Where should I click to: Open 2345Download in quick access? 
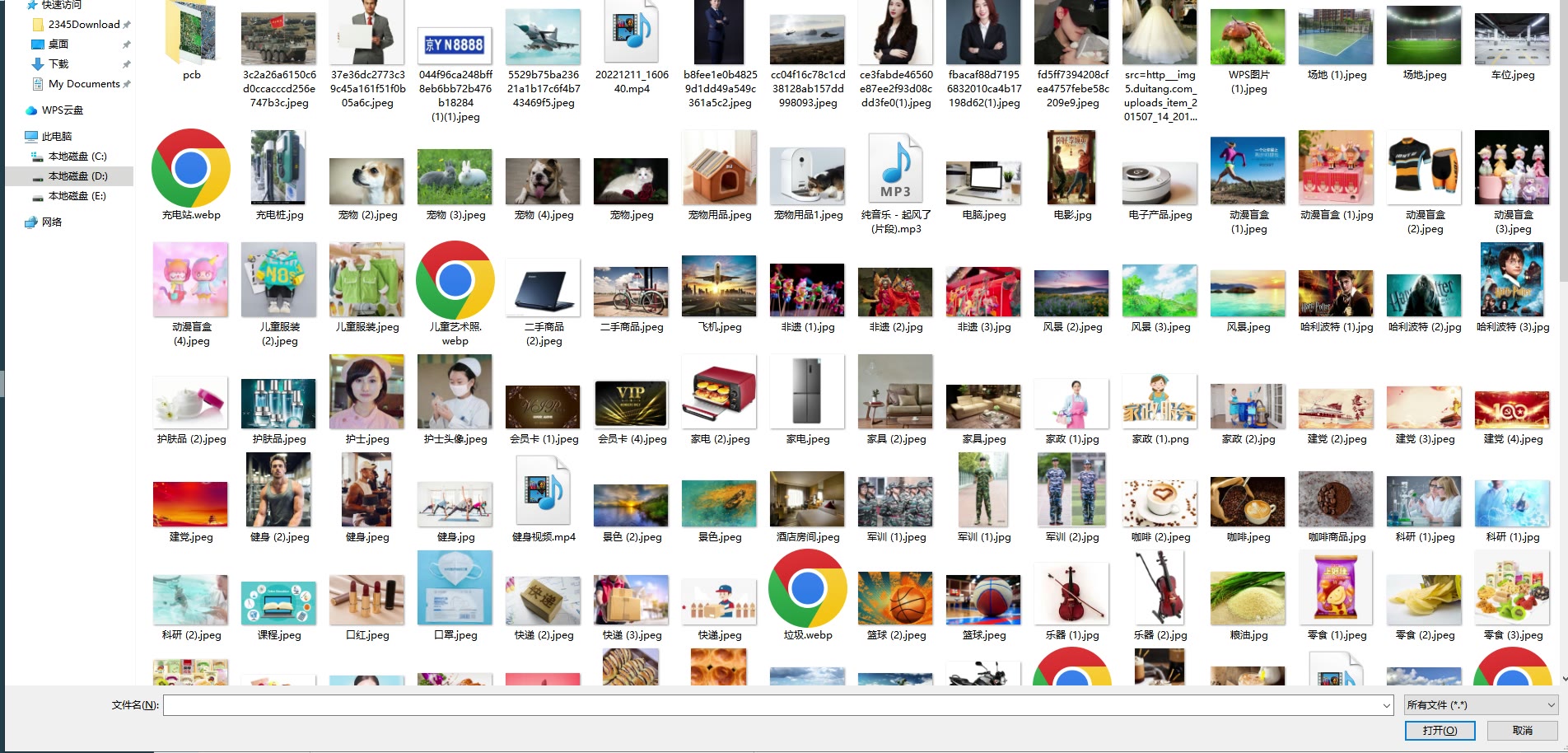tap(84, 25)
